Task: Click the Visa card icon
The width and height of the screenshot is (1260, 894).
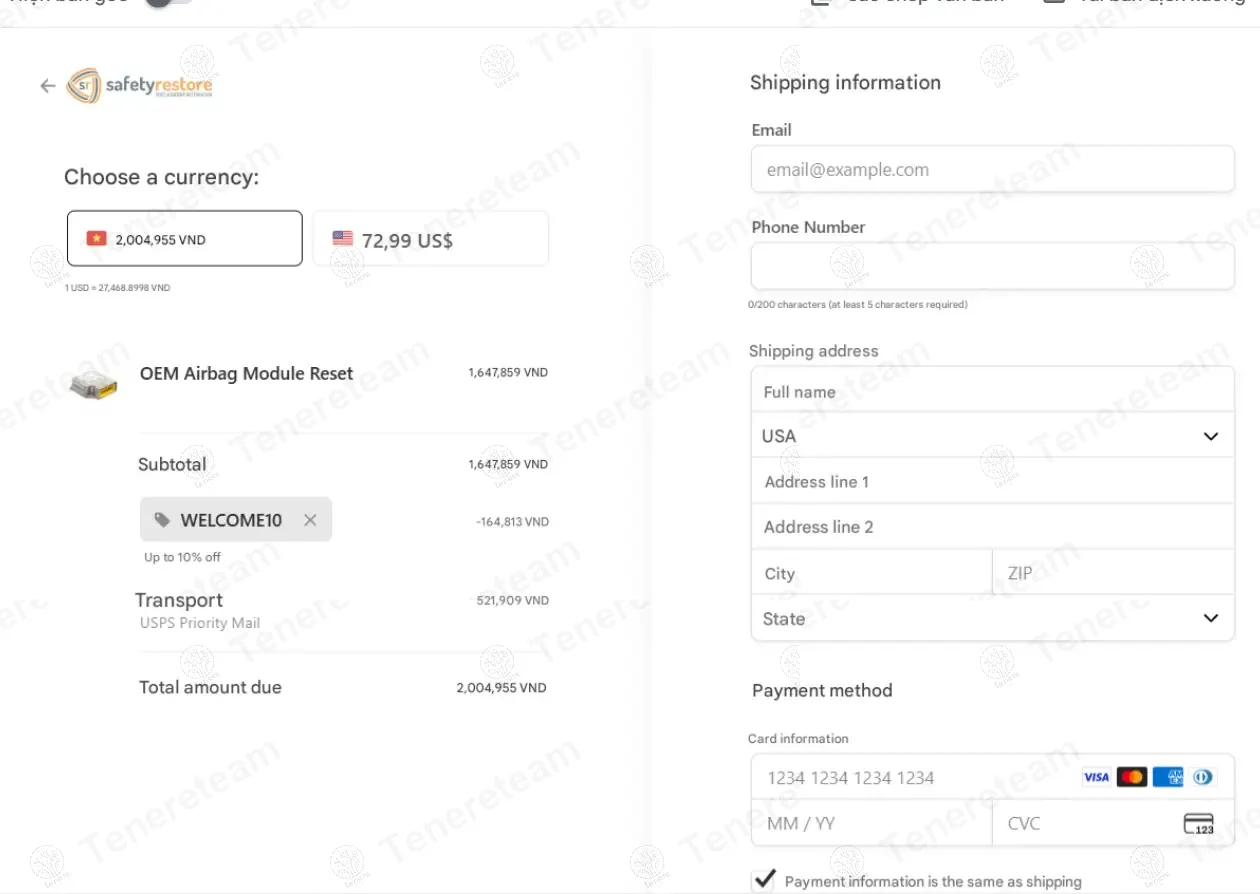Action: click(x=1096, y=777)
